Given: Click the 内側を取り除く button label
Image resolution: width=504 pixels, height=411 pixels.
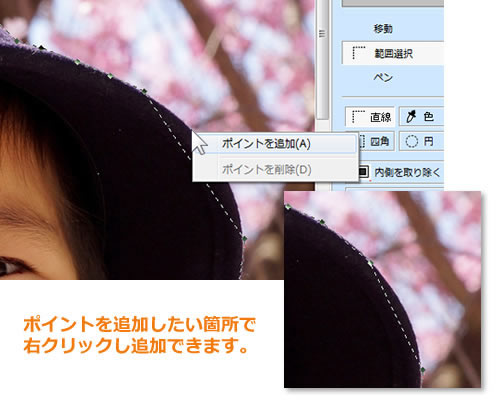Looking at the screenshot, I should pyautogui.click(x=407, y=172).
